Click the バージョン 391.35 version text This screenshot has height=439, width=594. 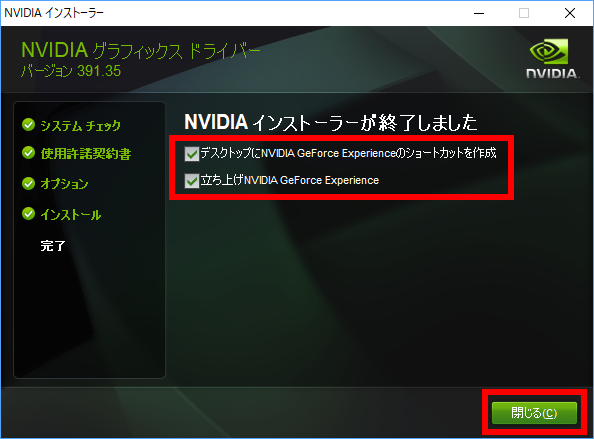pyautogui.click(x=71, y=71)
